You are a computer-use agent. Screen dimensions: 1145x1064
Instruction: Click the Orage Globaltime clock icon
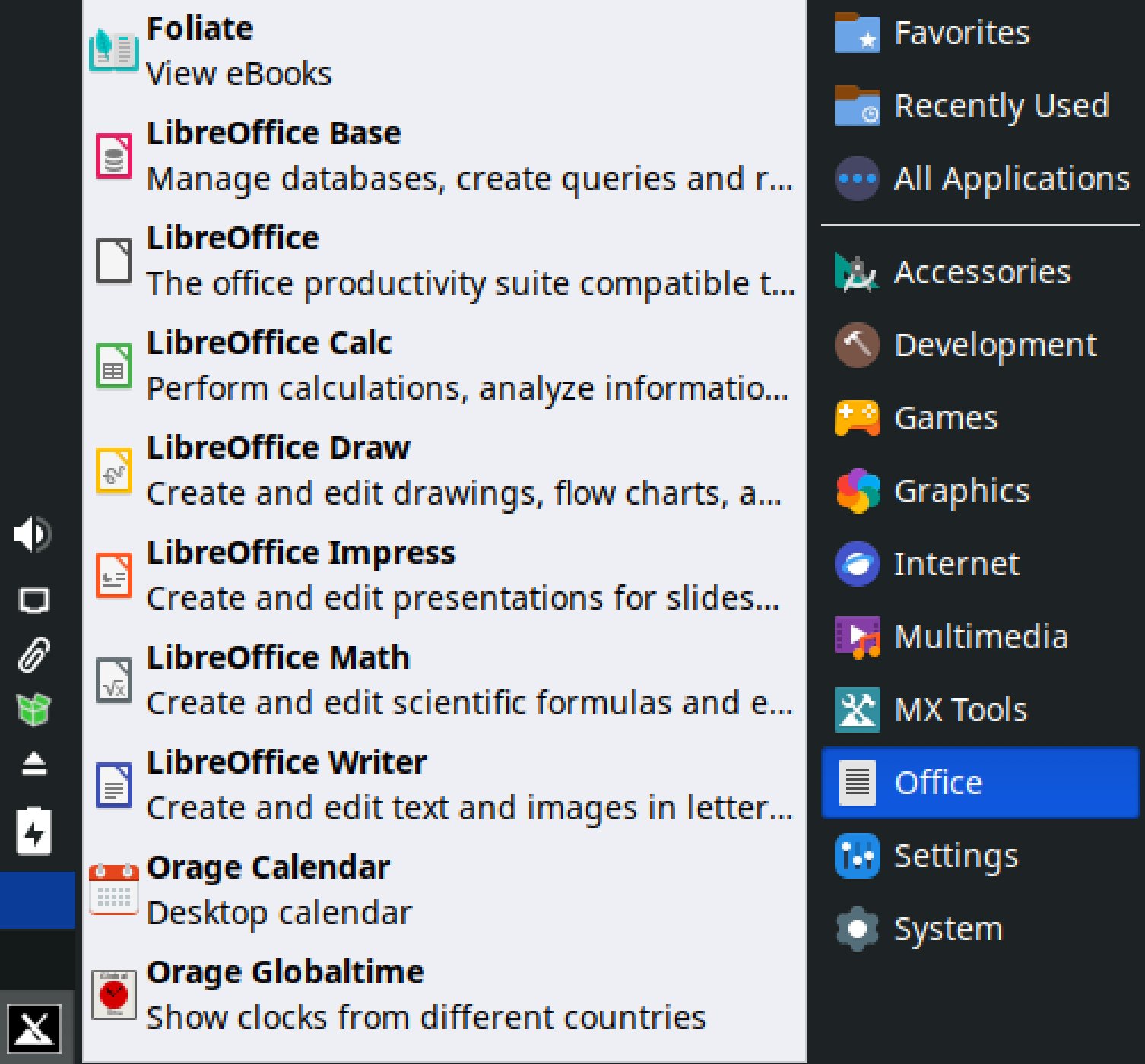(114, 995)
